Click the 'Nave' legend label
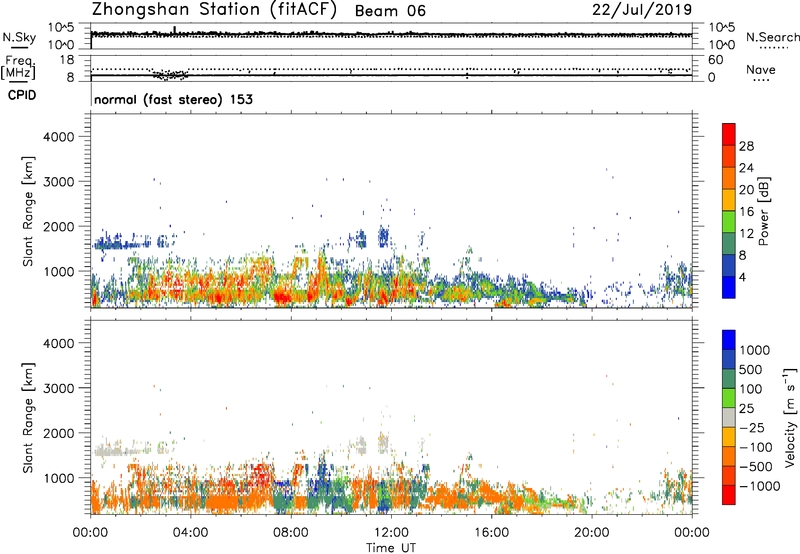The width and height of the screenshot is (800, 554). (761, 70)
